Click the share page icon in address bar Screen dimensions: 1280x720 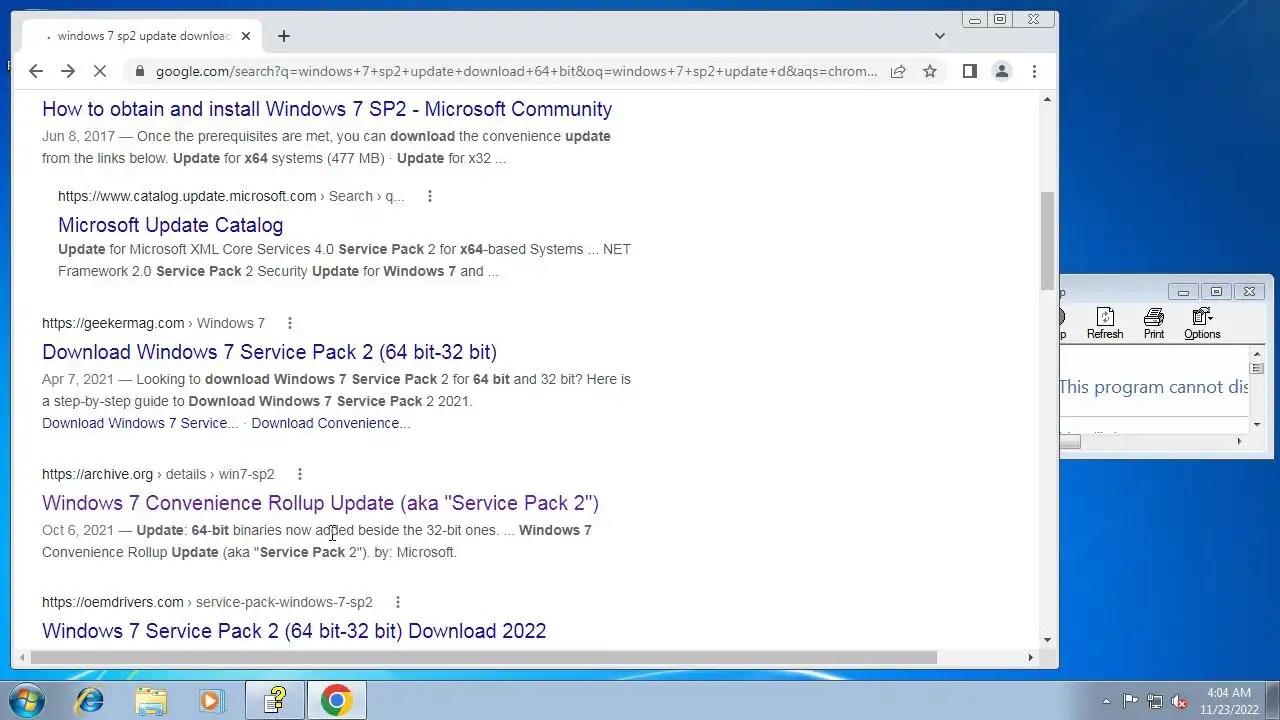tap(898, 71)
